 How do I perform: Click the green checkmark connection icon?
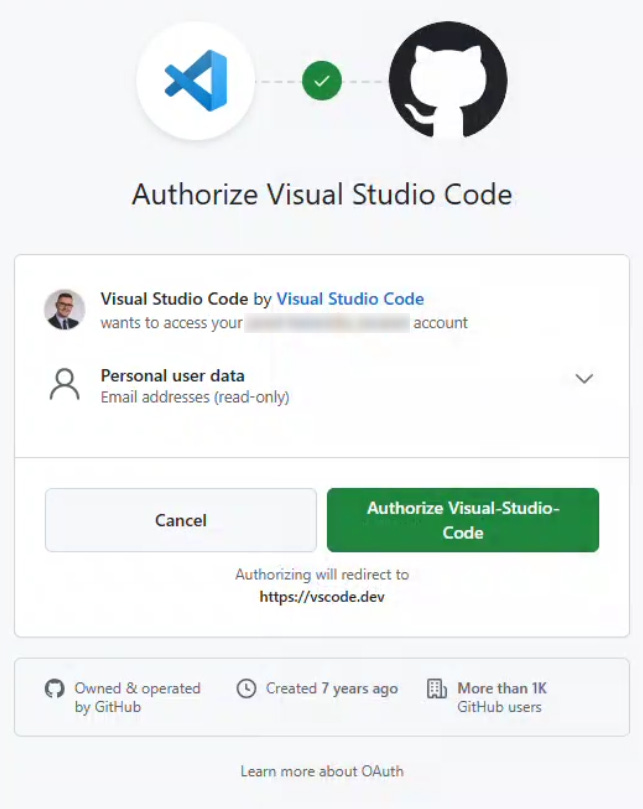click(x=322, y=81)
